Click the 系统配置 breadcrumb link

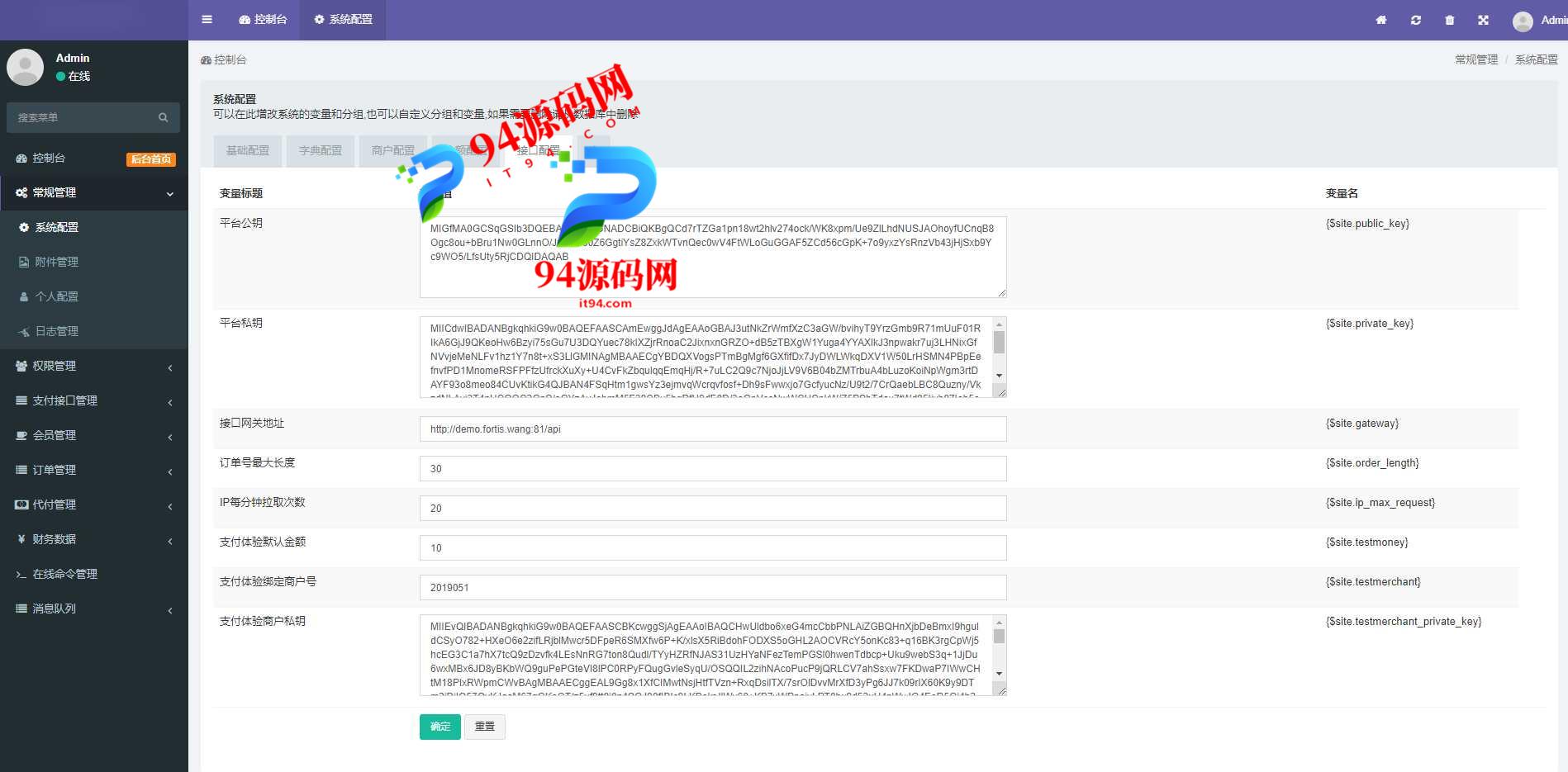[x=1537, y=59]
